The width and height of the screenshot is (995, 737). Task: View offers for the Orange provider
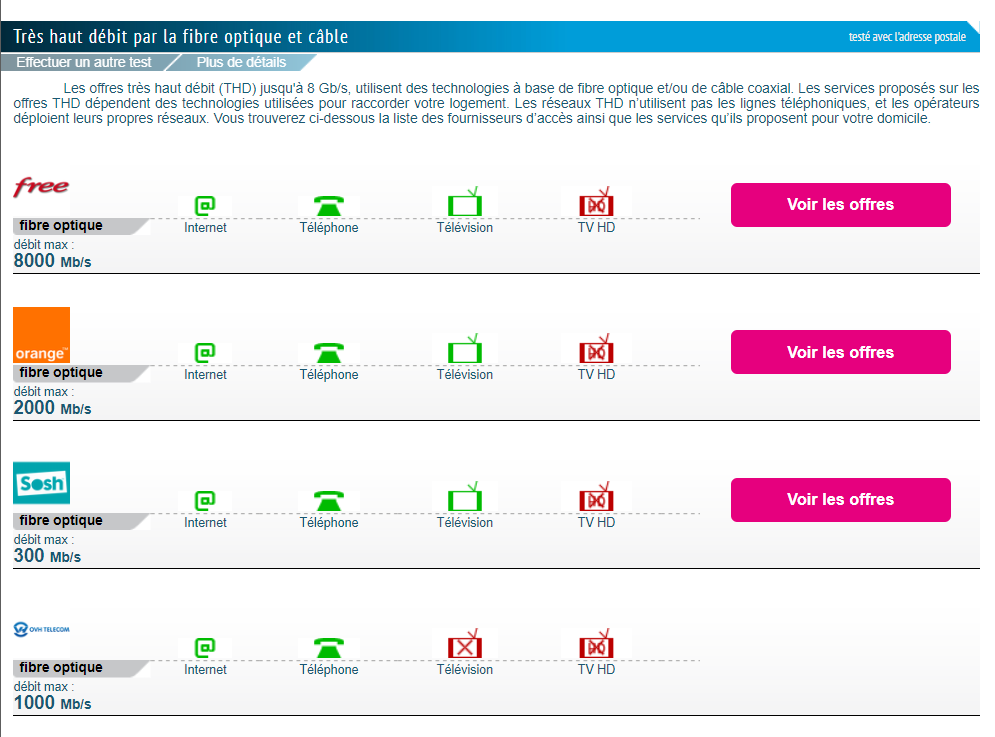(840, 352)
